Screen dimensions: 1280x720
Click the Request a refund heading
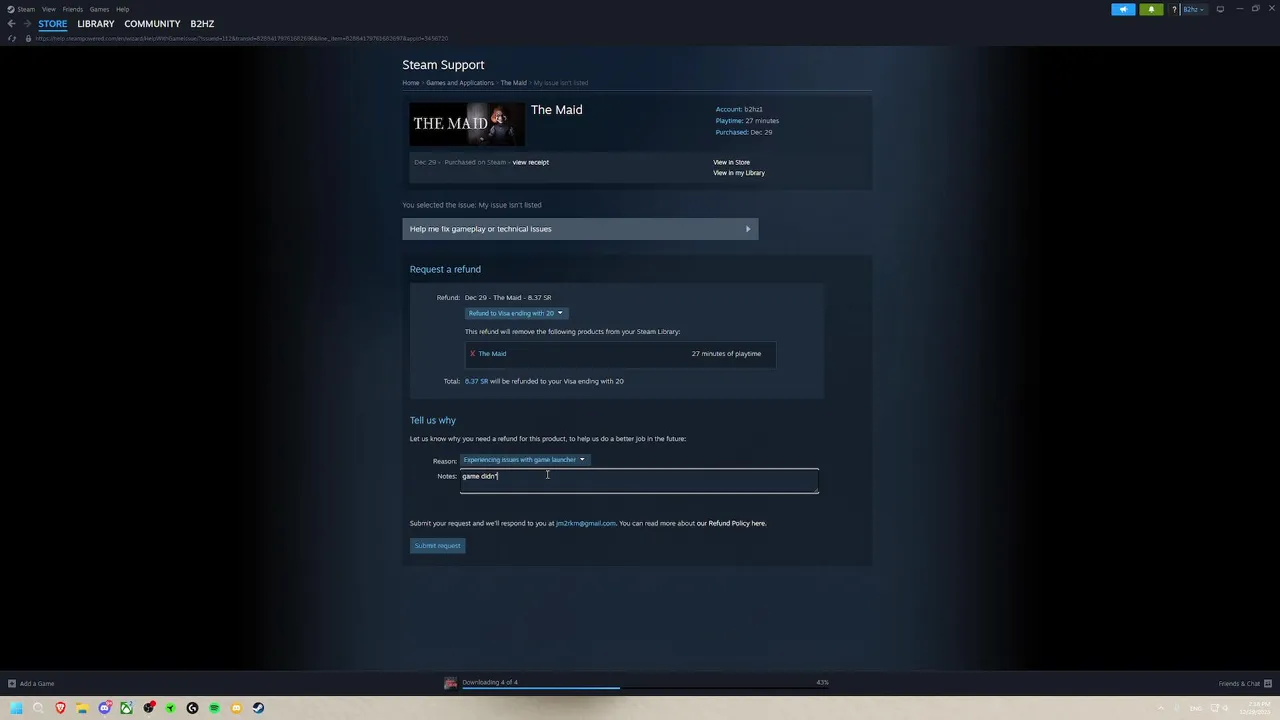click(x=445, y=269)
